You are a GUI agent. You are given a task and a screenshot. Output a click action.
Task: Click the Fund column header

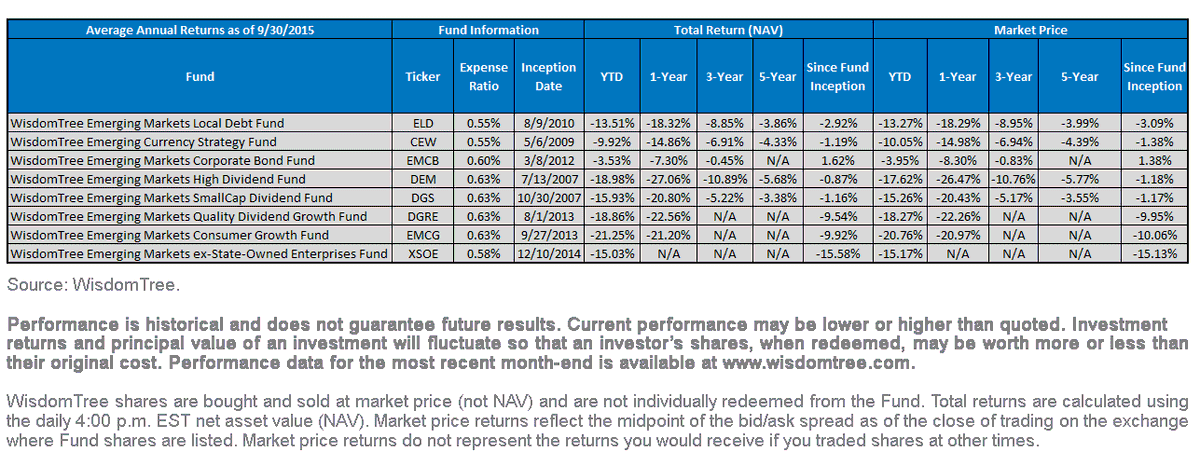200,76
